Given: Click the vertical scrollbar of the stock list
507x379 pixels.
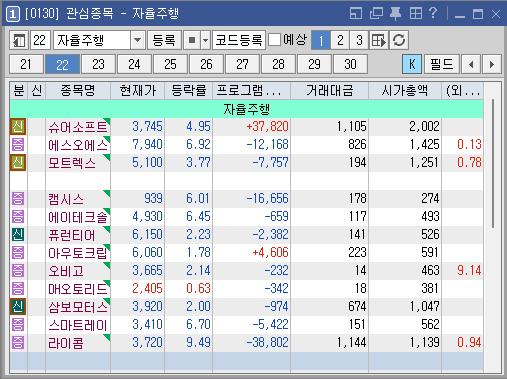Looking at the screenshot, I should [x=493, y=163].
